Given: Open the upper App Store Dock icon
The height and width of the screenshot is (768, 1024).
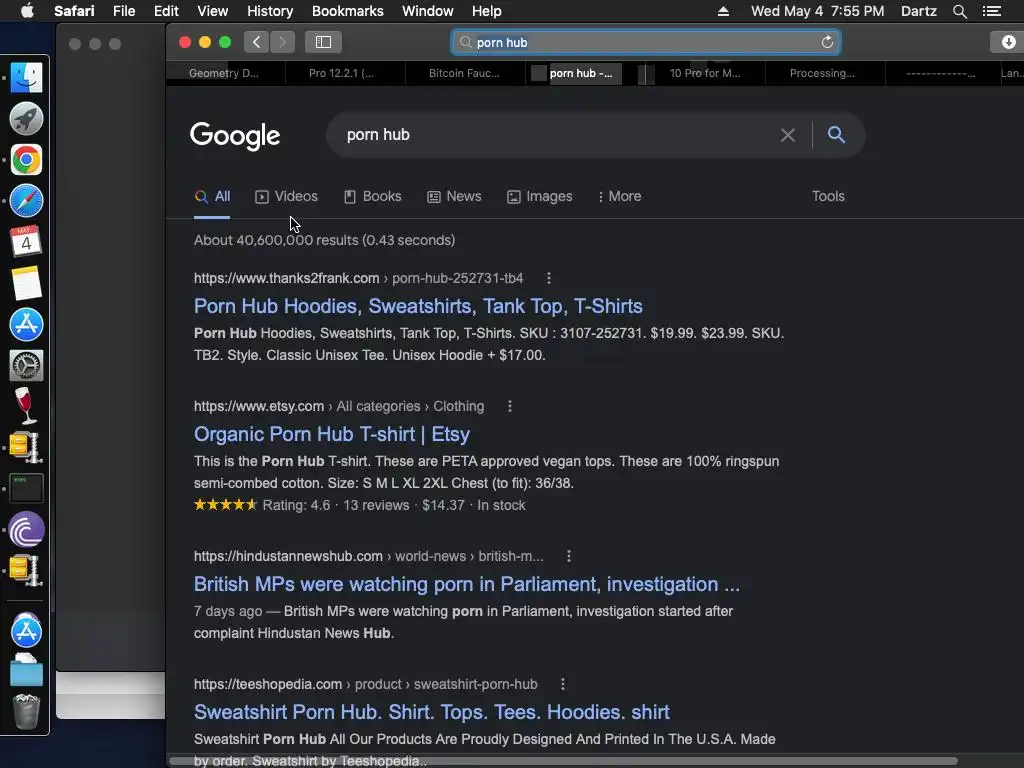Looking at the screenshot, I should pos(26,325).
